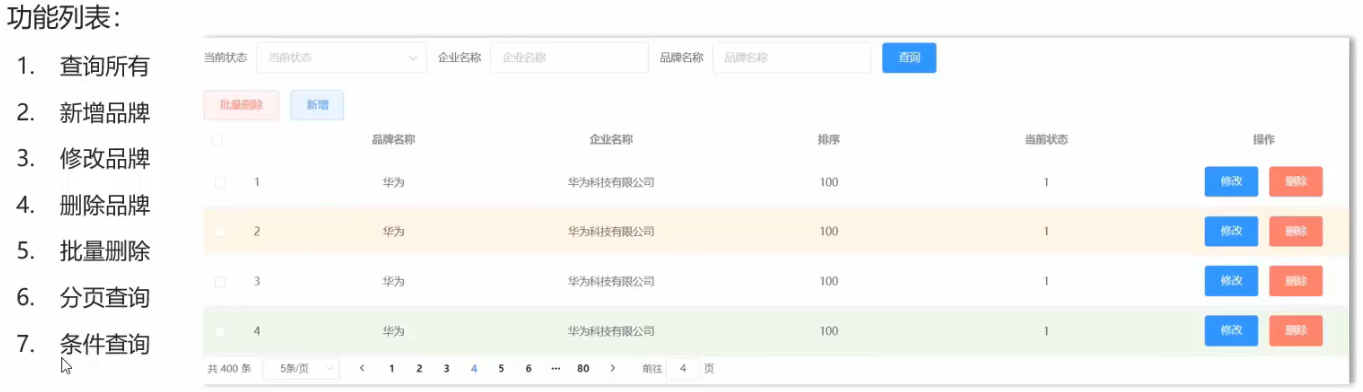The height and width of the screenshot is (392, 1363).
Task: Click 删除 button in row 4
Action: pyautogui.click(x=1296, y=331)
